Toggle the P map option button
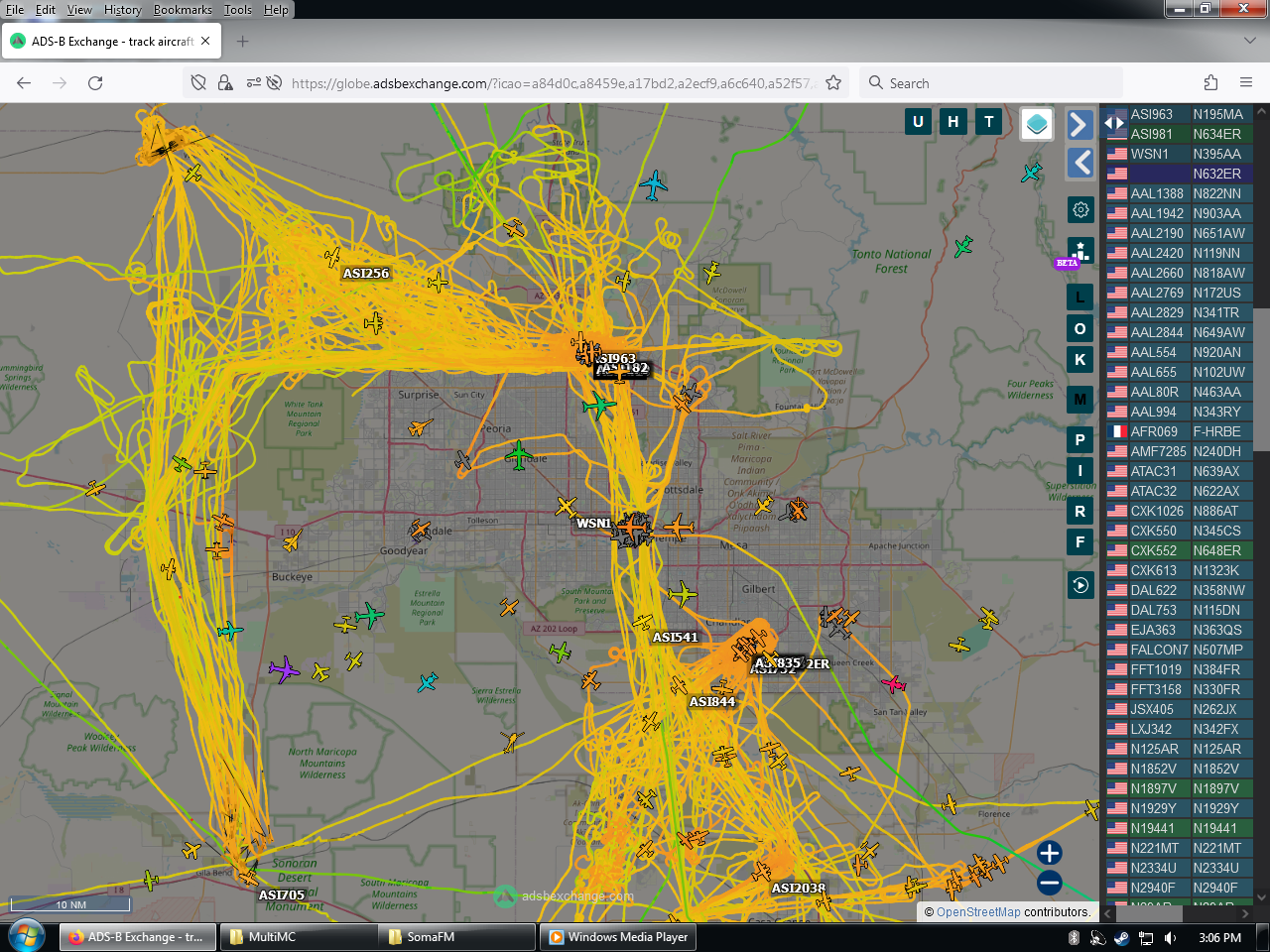This screenshot has height=952, width=1270. [x=1080, y=440]
